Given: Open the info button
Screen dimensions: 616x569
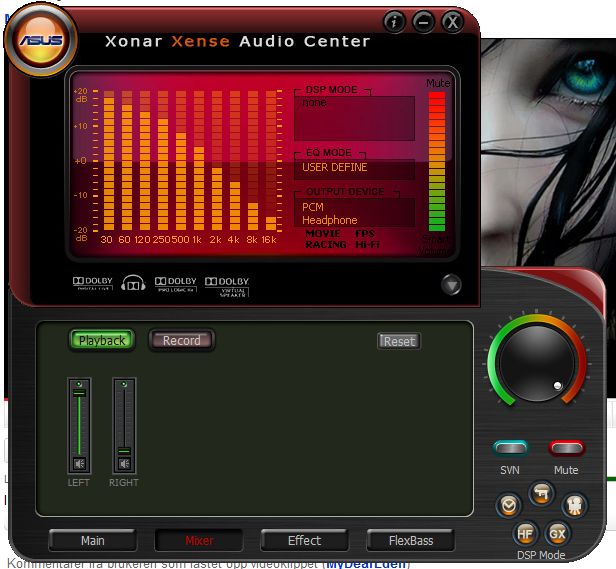Looking at the screenshot, I should coord(394,22).
